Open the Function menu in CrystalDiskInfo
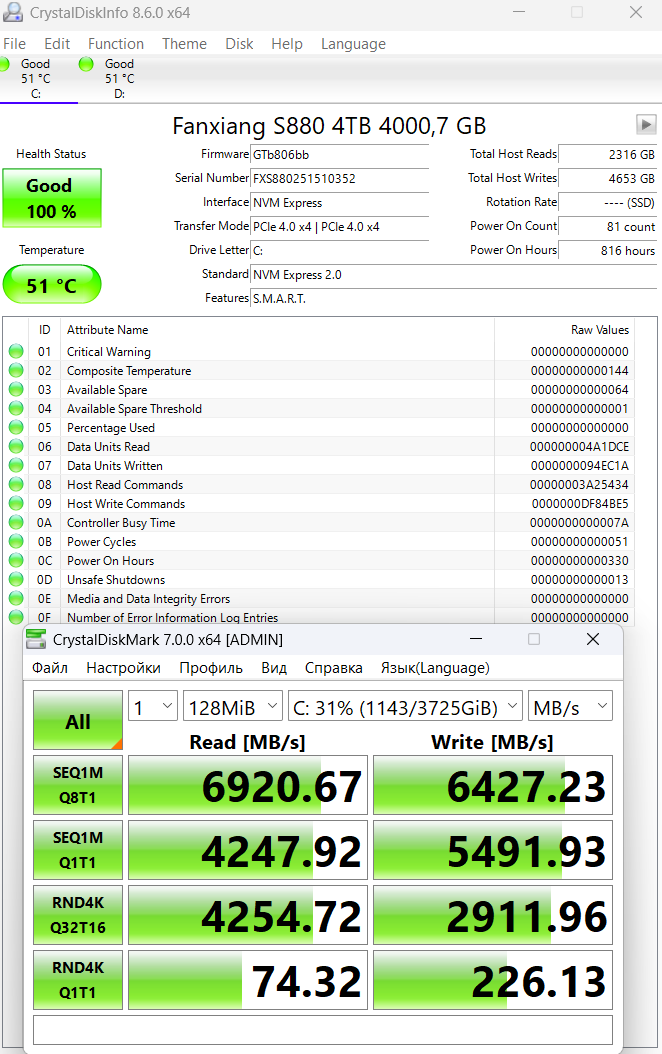 [116, 44]
